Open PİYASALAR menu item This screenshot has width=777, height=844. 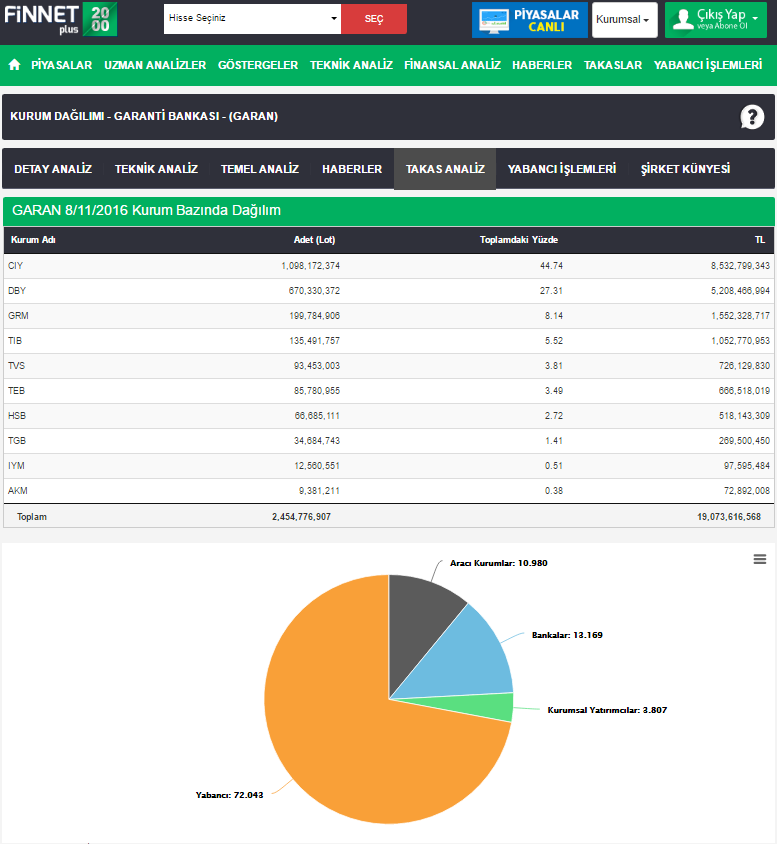click(61, 65)
